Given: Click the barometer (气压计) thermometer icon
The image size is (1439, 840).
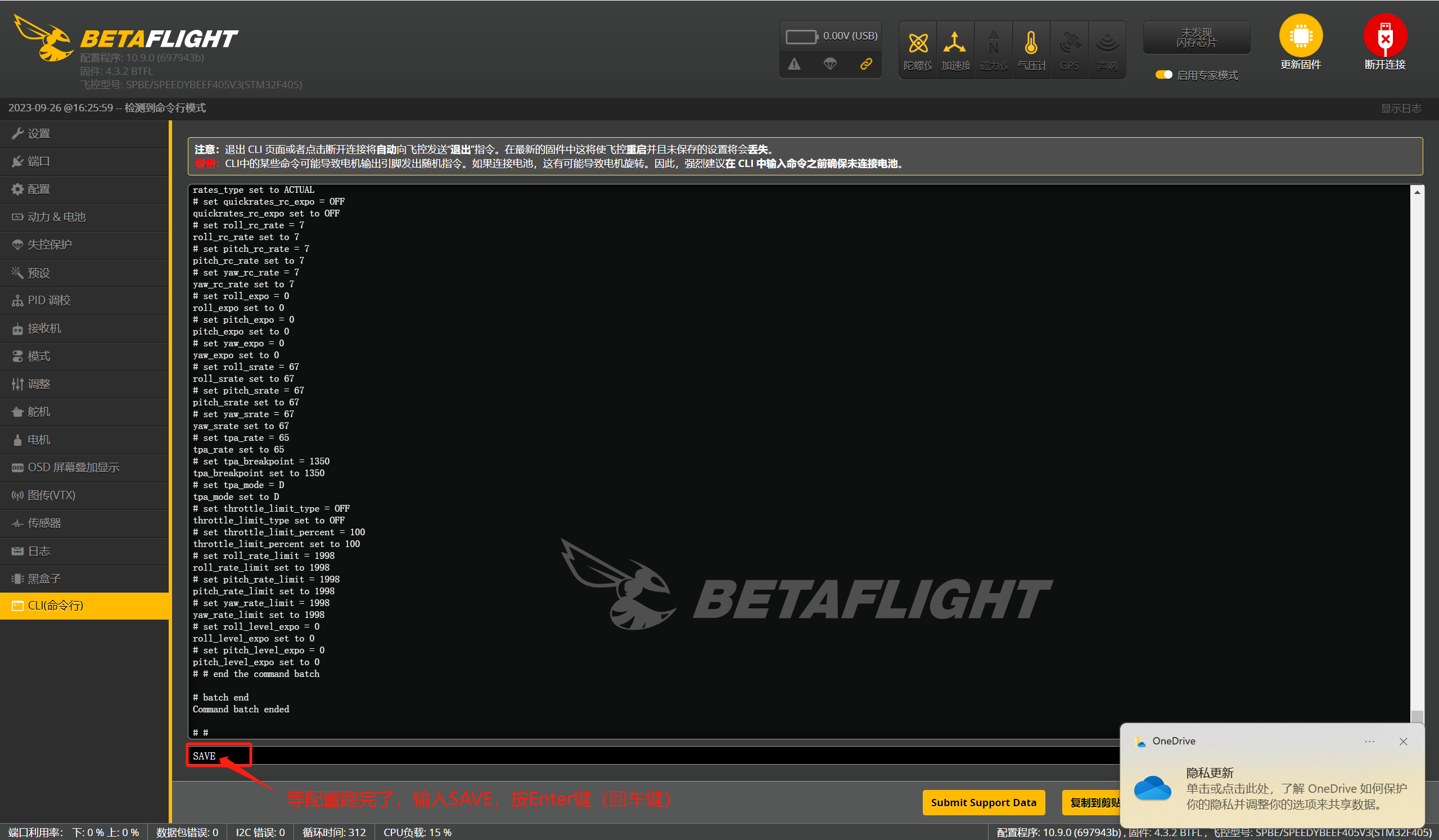Looking at the screenshot, I should pyautogui.click(x=1031, y=43).
